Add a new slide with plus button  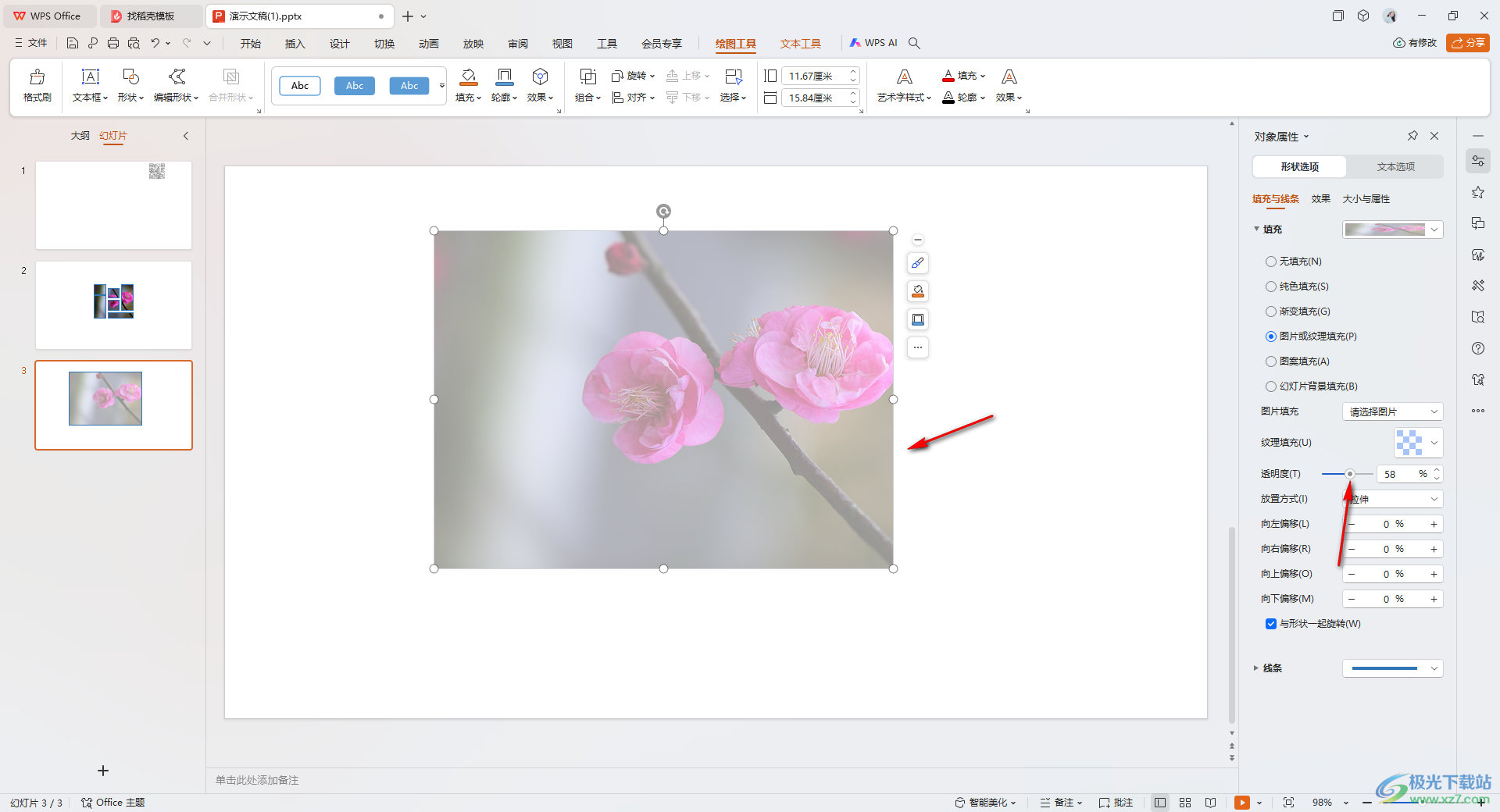click(103, 771)
